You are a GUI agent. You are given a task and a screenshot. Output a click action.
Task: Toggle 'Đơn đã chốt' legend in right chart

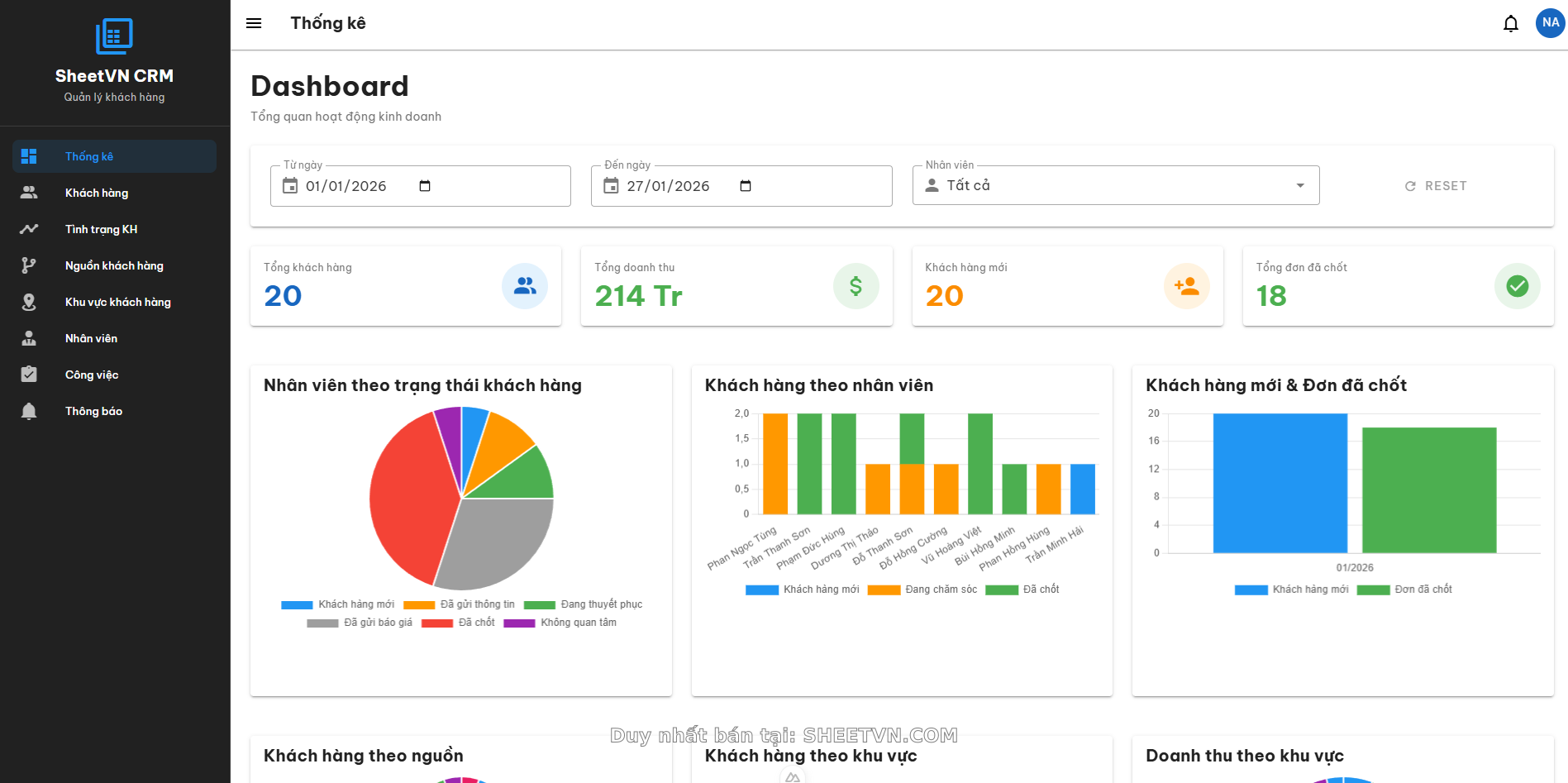point(1404,590)
